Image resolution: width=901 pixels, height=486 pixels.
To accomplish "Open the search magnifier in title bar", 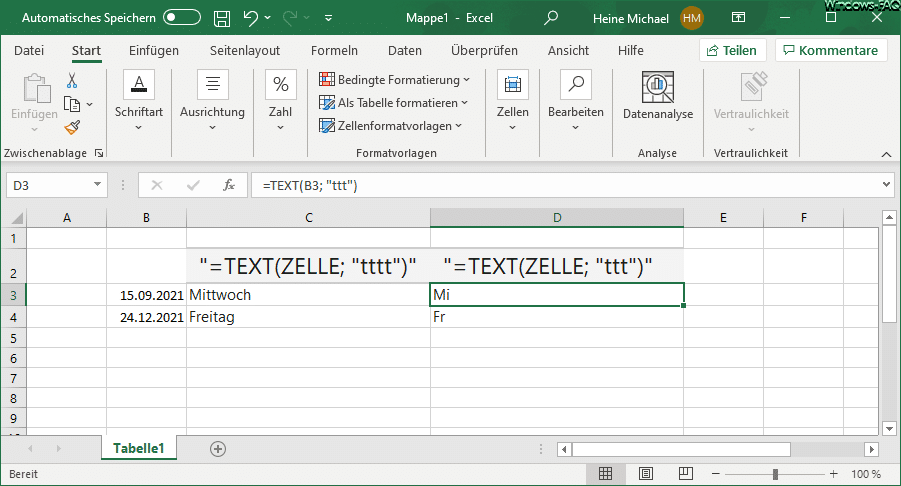I will [x=550, y=18].
